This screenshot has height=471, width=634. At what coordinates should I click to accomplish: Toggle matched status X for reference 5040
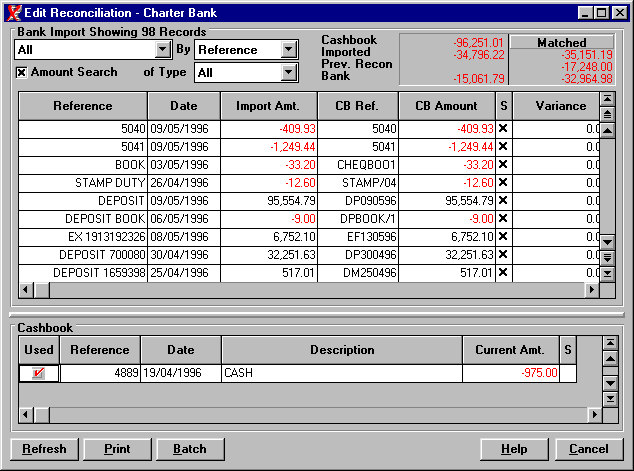(503, 129)
